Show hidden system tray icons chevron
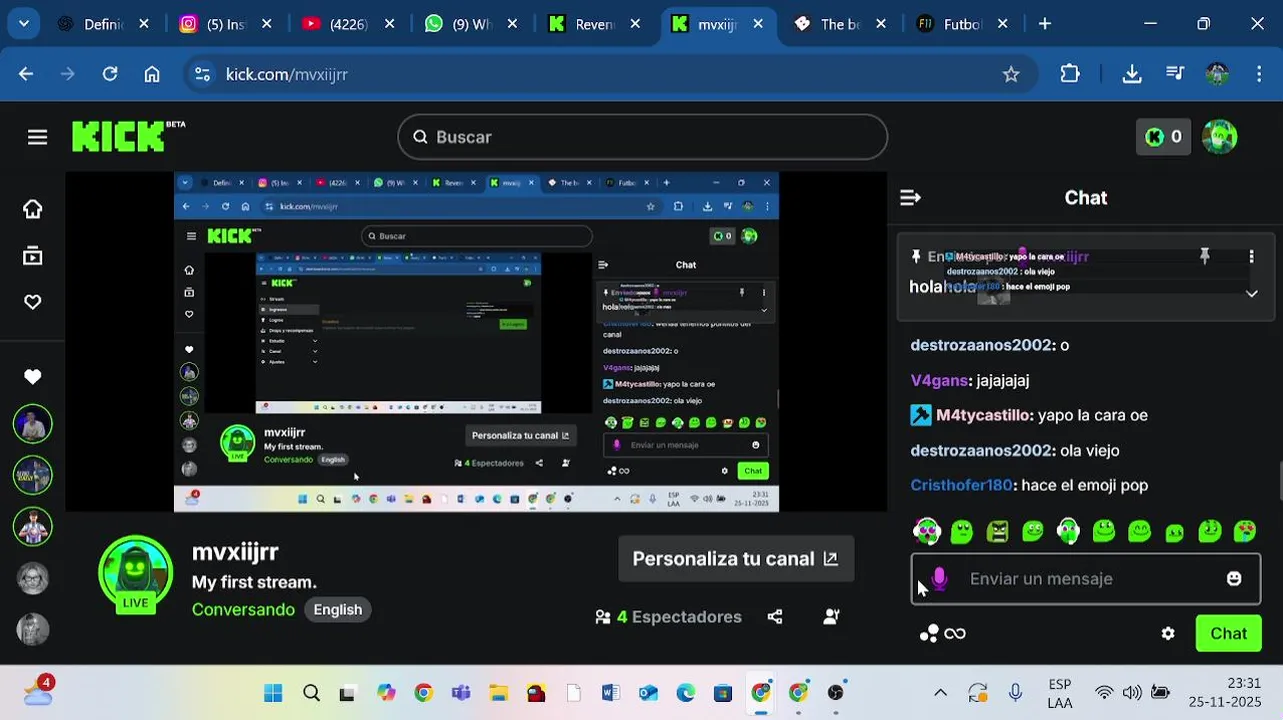Viewport: 1283px width, 720px height. coord(940,693)
